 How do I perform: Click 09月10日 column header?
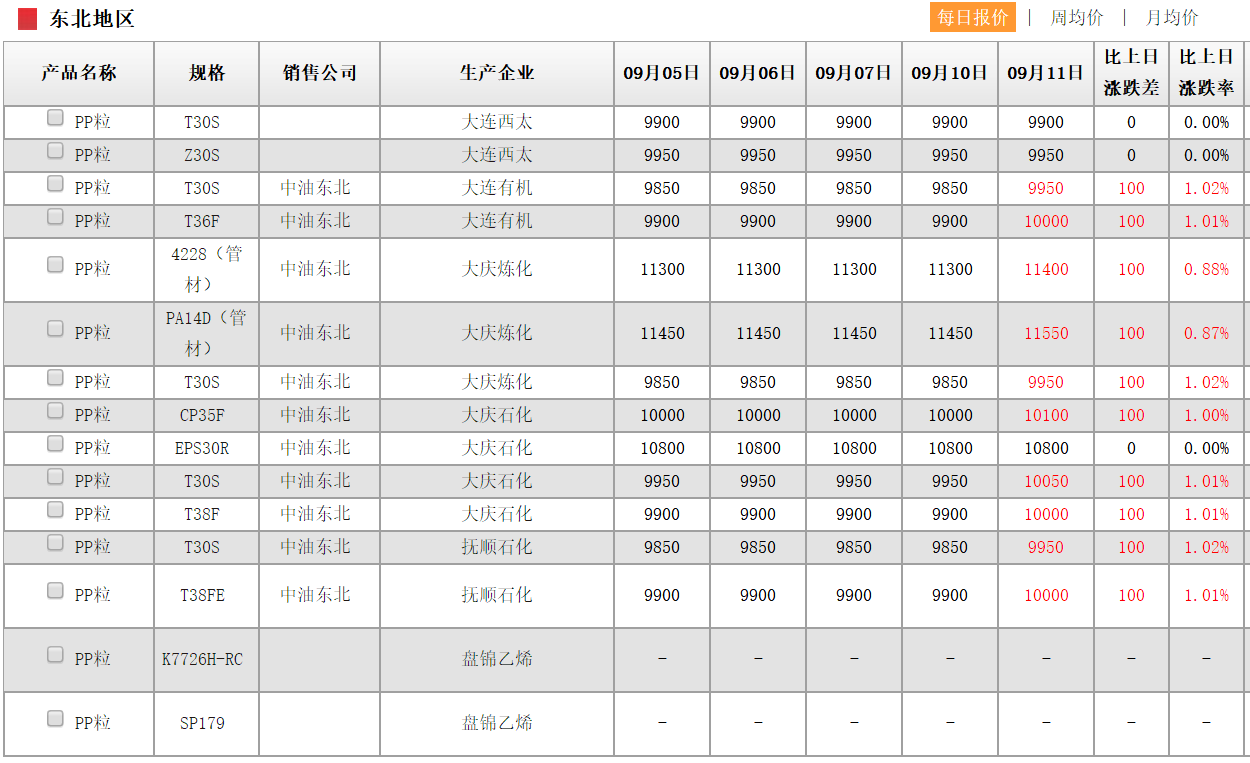950,73
